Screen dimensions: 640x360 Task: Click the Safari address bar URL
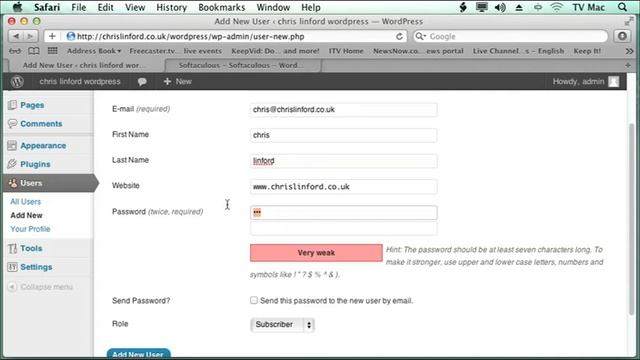(190, 36)
